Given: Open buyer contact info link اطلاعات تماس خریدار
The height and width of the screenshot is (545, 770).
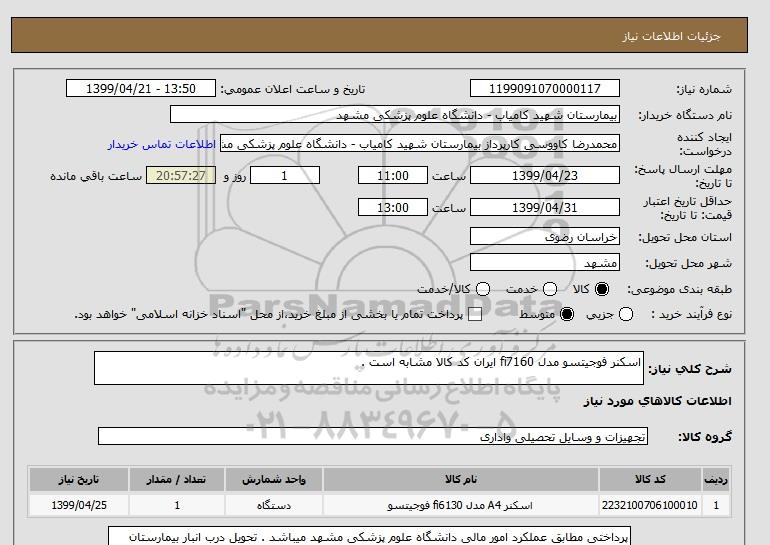Looking at the screenshot, I should [162, 145].
